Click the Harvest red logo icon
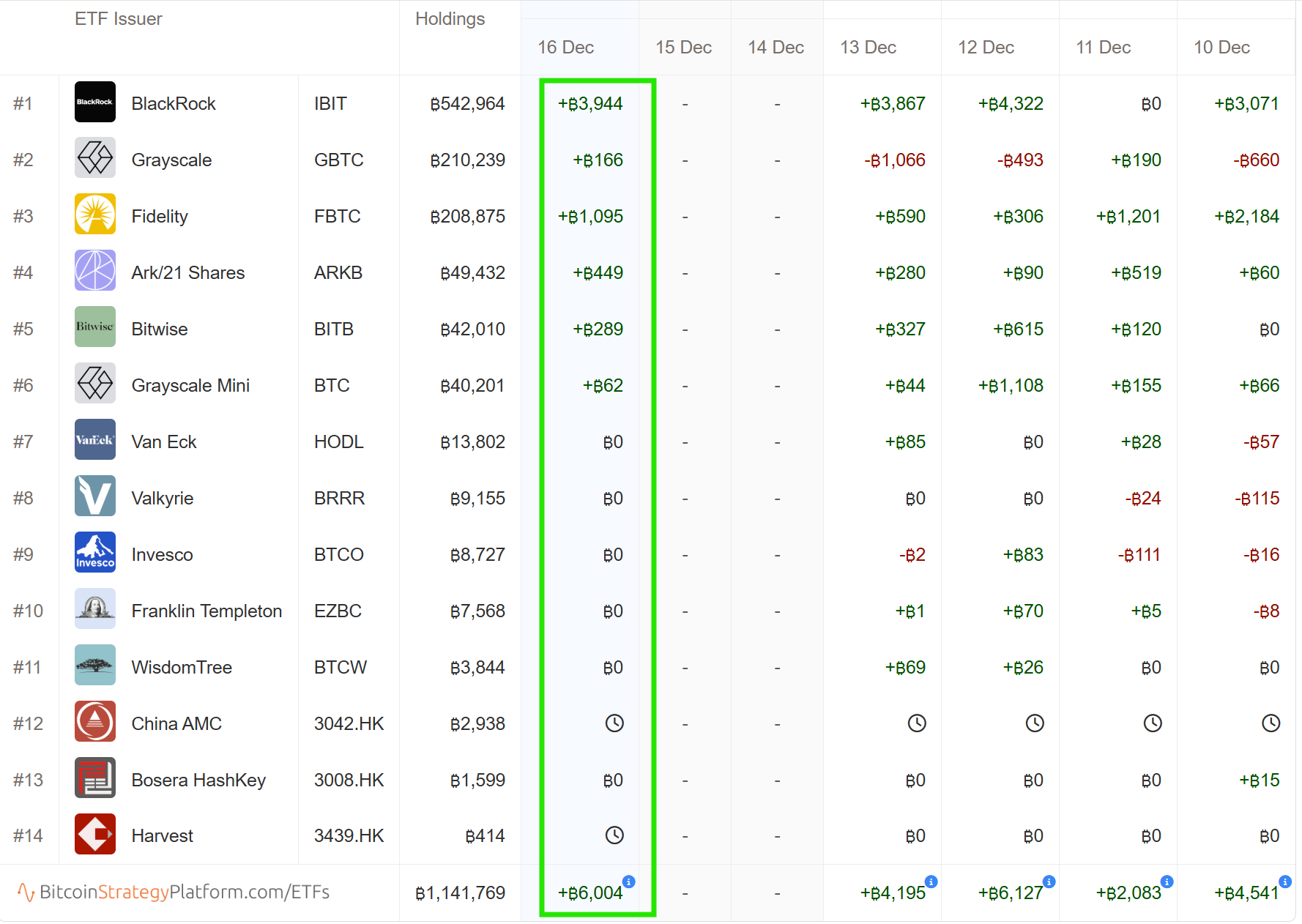Screen dimensions: 1302x924 [x=95, y=834]
